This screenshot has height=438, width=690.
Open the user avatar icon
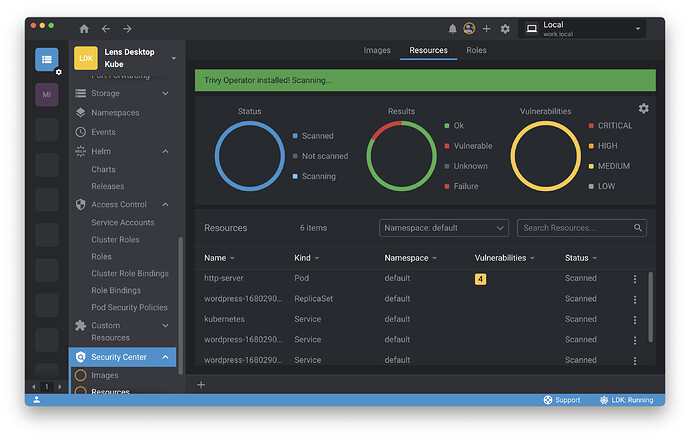469,29
